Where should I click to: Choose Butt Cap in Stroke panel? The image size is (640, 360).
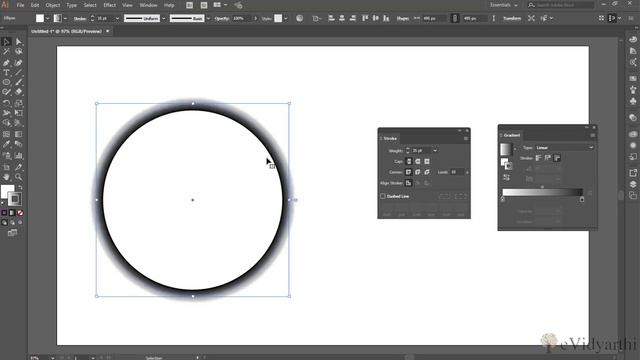[409, 162]
